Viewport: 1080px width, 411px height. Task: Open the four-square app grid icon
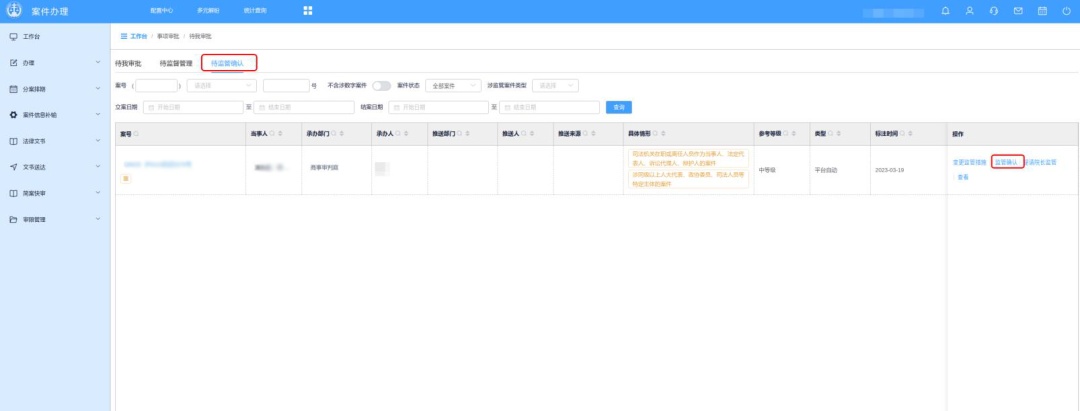[308, 11]
